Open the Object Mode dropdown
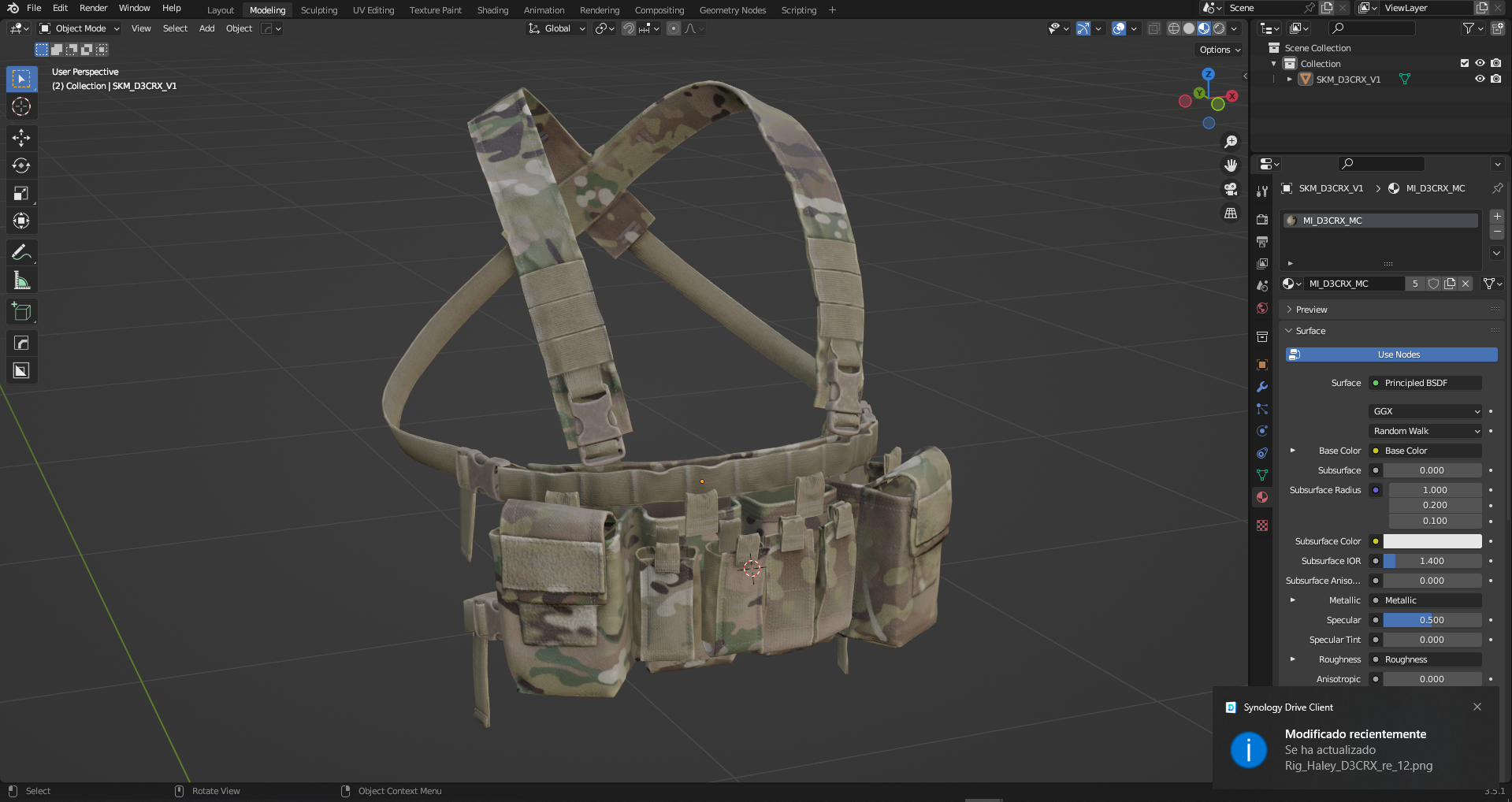Image resolution: width=1512 pixels, height=802 pixels. pos(80,28)
